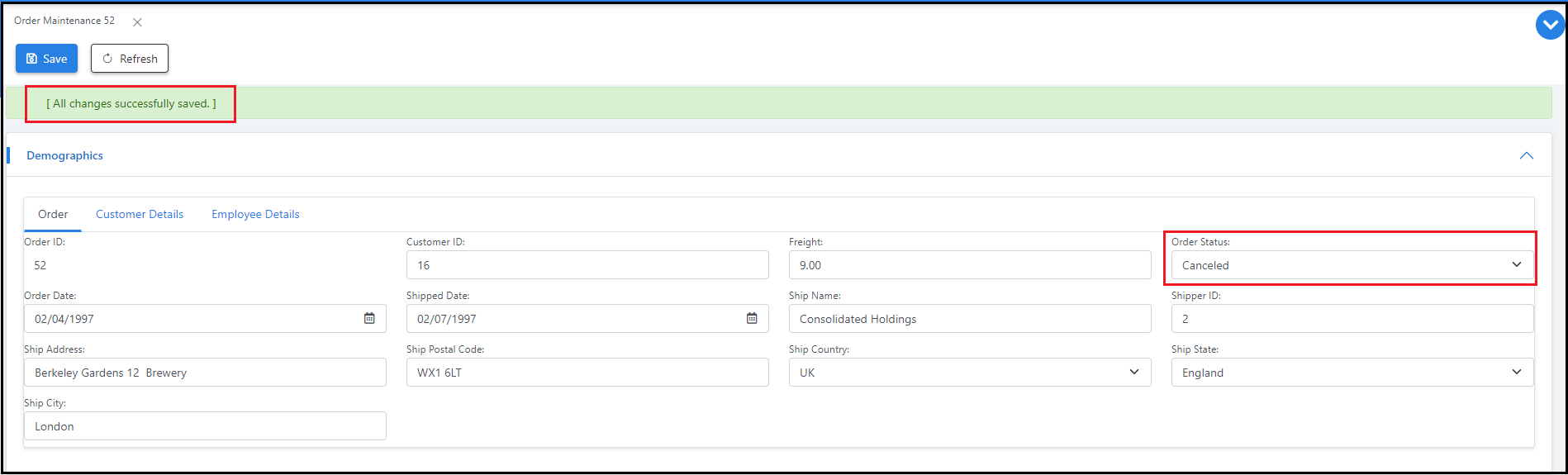Open the Order Status dropdown
The width and height of the screenshot is (1568, 475).
(x=1352, y=265)
